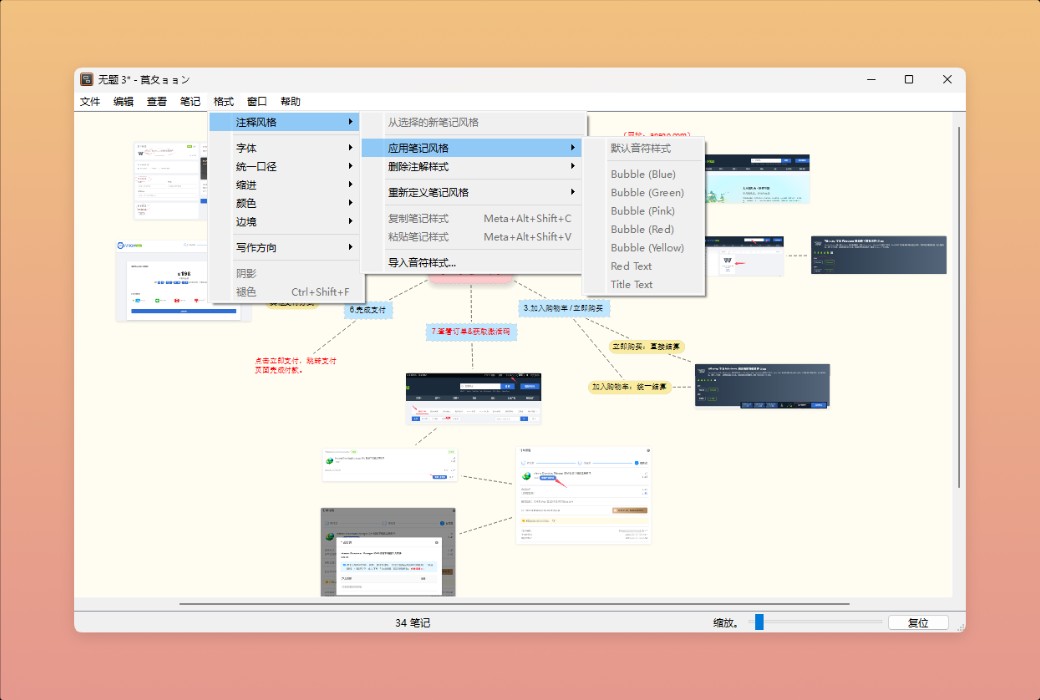Apply the Title Text style
Image resolution: width=1040 pixels, height=700 pixels.
(631, 284)
